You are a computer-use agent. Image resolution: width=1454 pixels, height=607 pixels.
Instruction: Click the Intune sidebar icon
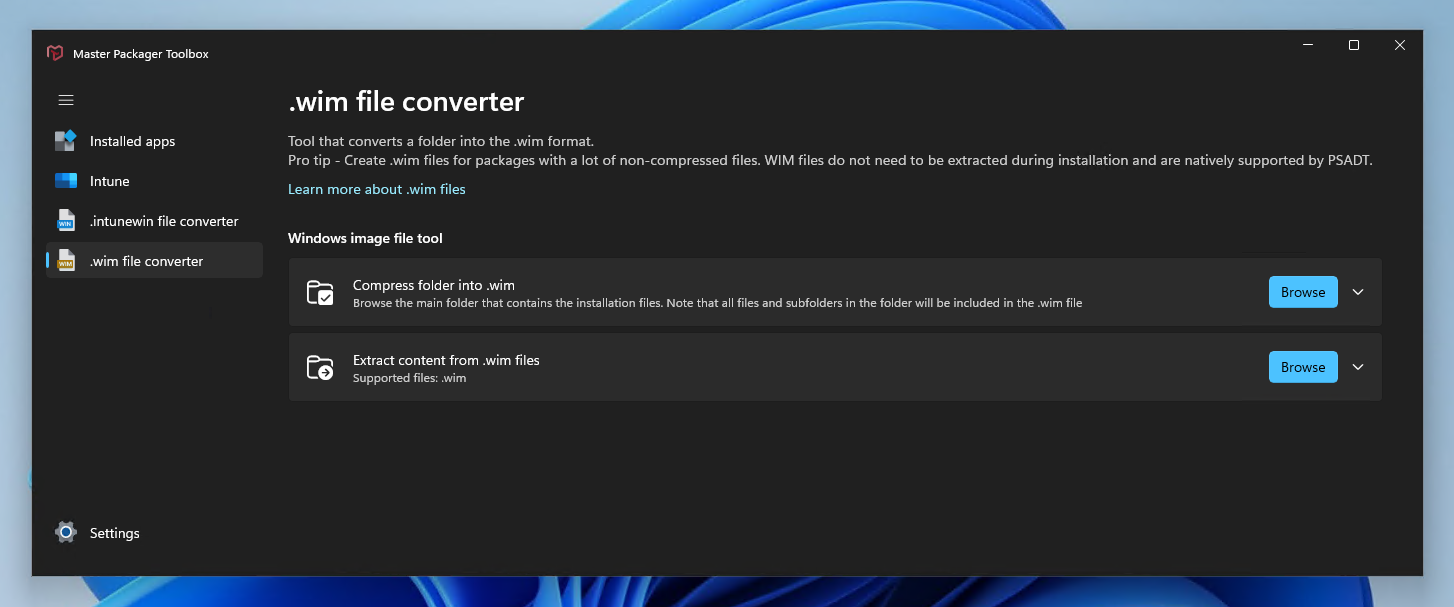click(66, 181)
